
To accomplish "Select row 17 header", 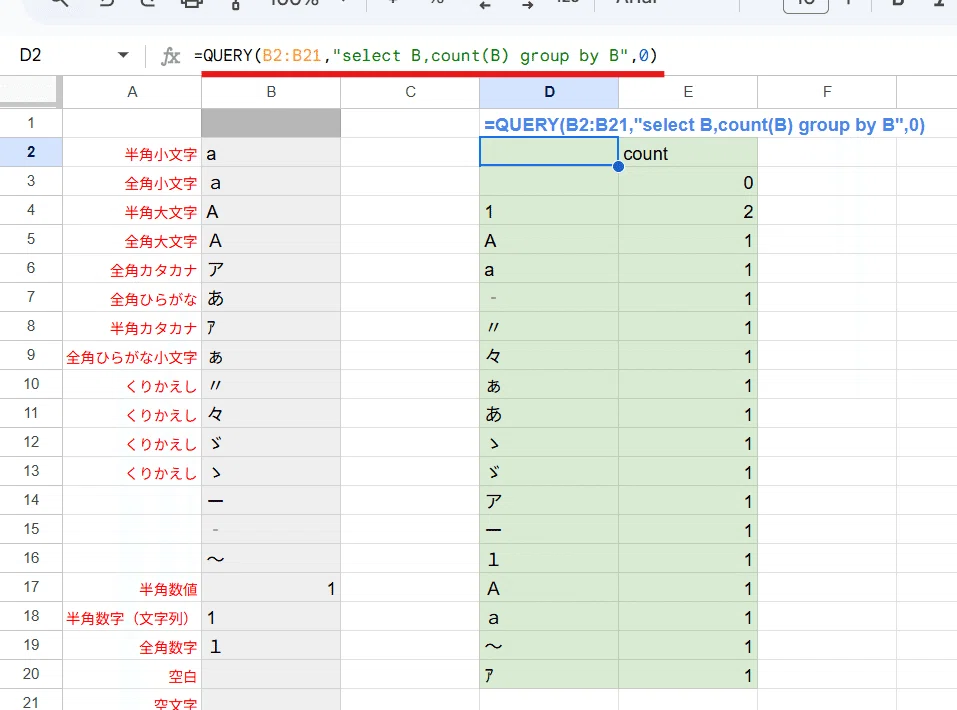I will click(31, 587).
